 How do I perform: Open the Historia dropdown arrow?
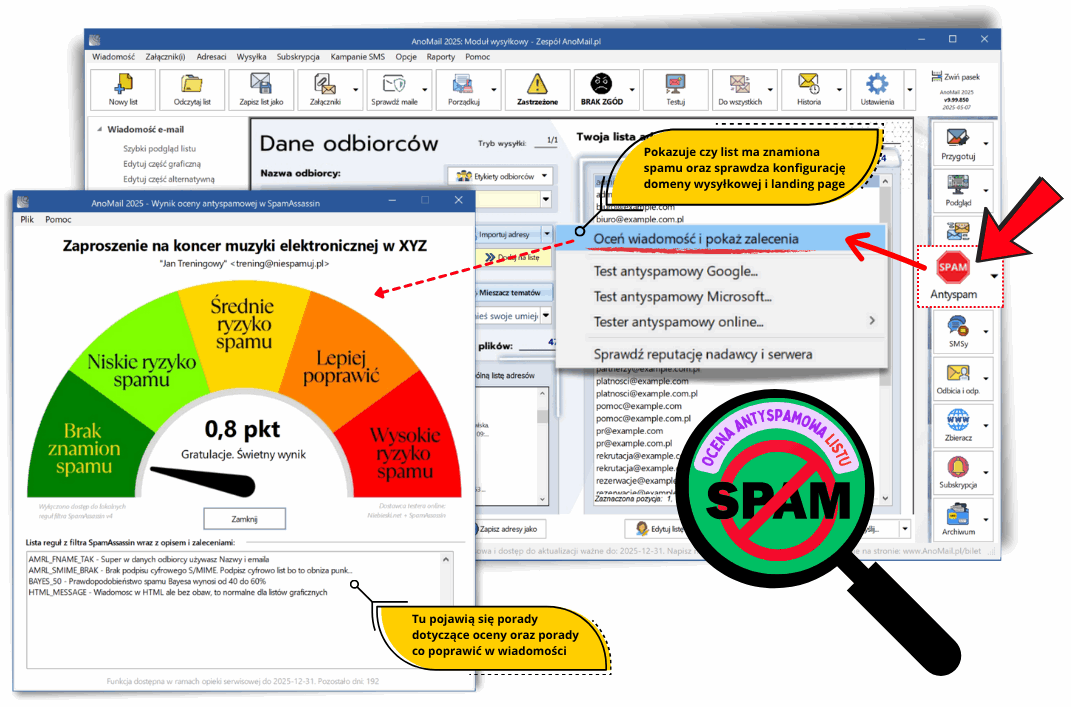[839, 89]
